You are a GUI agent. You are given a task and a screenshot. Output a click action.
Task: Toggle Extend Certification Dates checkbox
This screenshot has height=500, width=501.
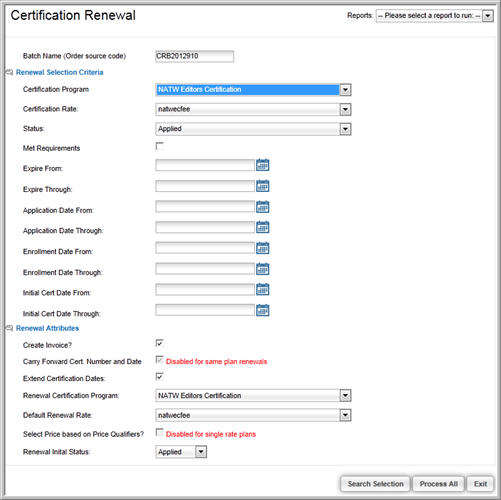160,377
